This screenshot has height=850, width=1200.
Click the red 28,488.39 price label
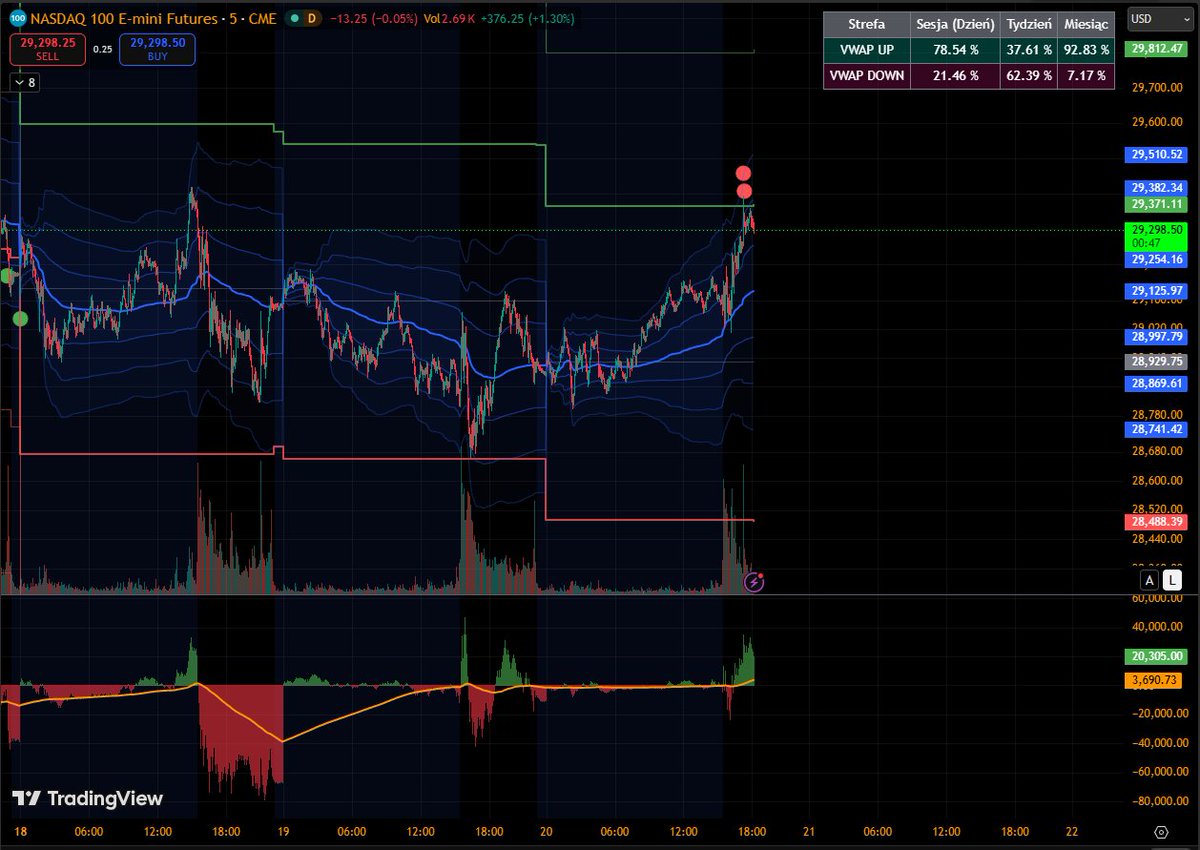[1155, 521]
